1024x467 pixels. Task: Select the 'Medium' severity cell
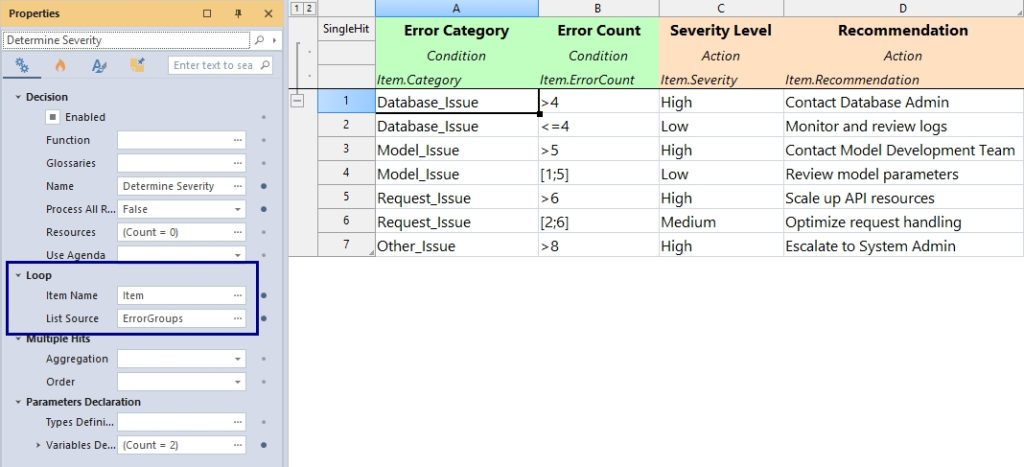(721, 222)
